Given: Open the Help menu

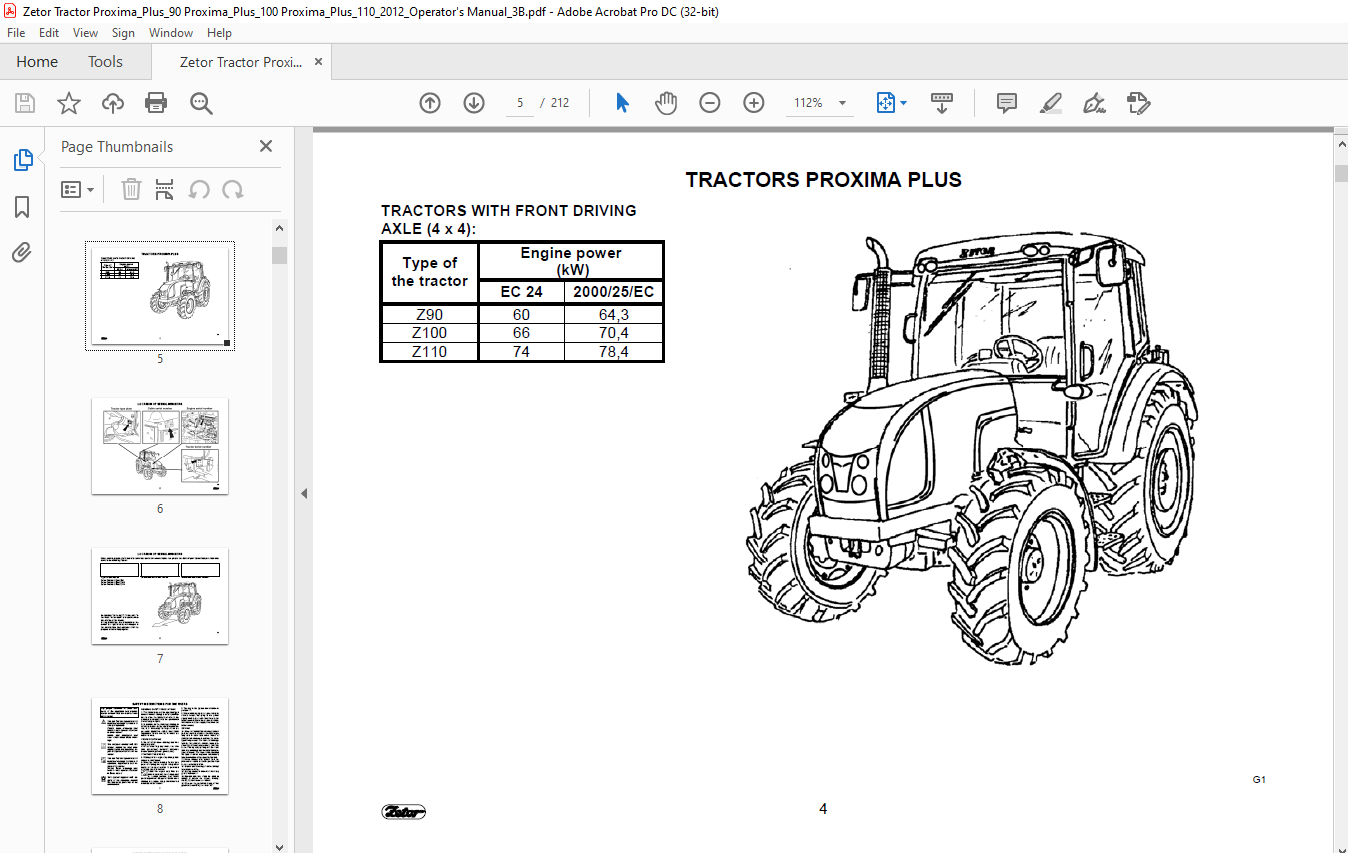Looking at the screenshot, I should [219, 33].
